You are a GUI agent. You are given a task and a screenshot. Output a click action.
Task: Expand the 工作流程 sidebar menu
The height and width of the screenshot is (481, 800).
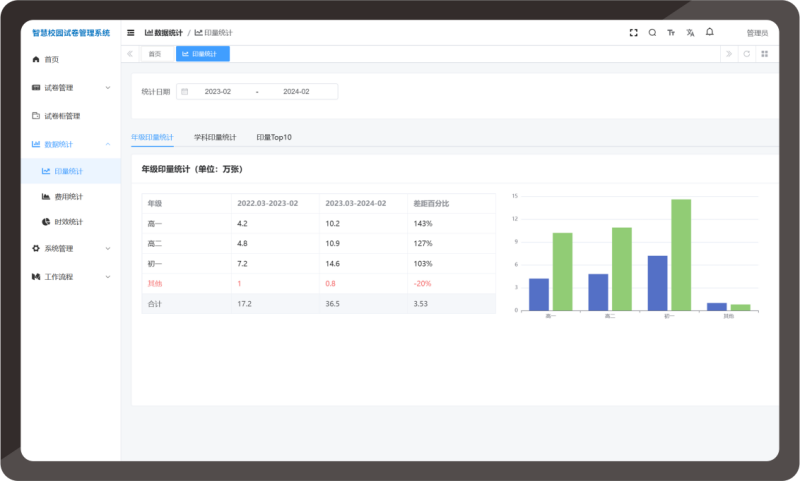[x=70, y=276]
